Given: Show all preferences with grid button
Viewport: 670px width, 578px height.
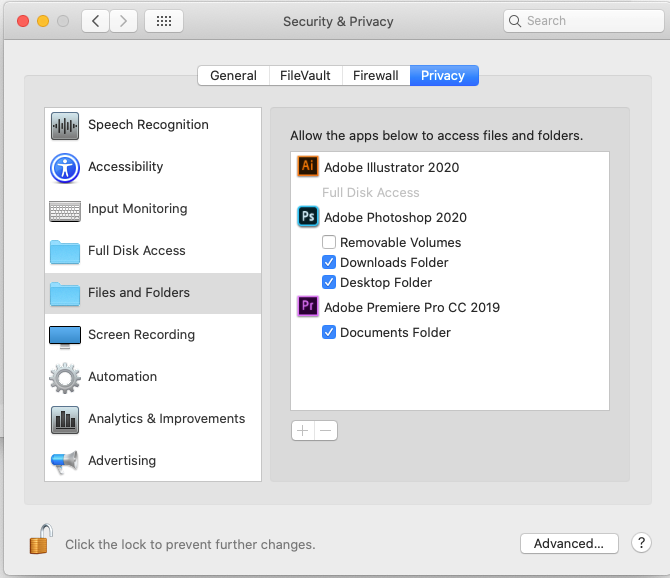Looking at the screenshot, I should pos(164,21).
